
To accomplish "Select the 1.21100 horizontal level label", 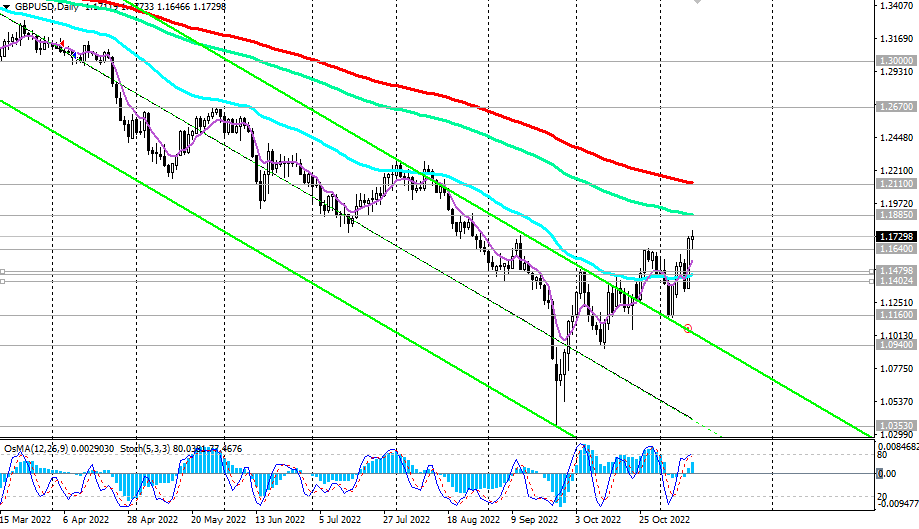I will (896, 184).
